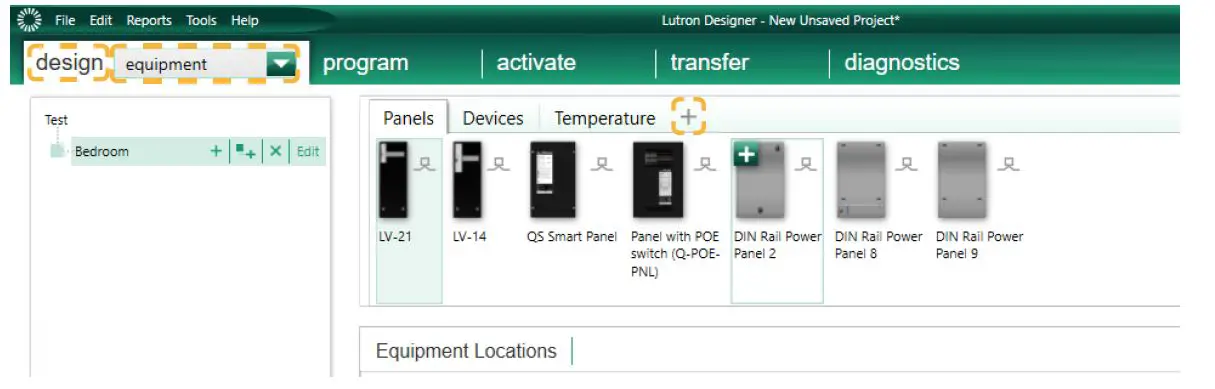Select the QS Smart Panel thumbnail
This screenshot has width=1215, height=389.
(553, 180)
